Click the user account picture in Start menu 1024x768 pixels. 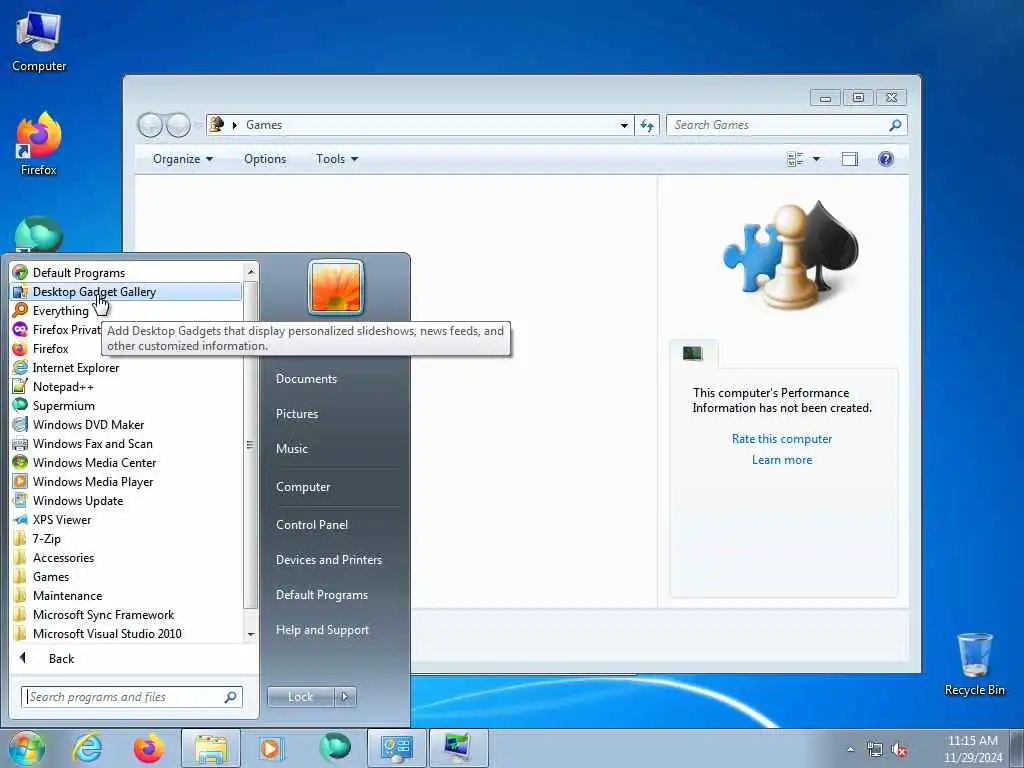[x=336, y=287]
